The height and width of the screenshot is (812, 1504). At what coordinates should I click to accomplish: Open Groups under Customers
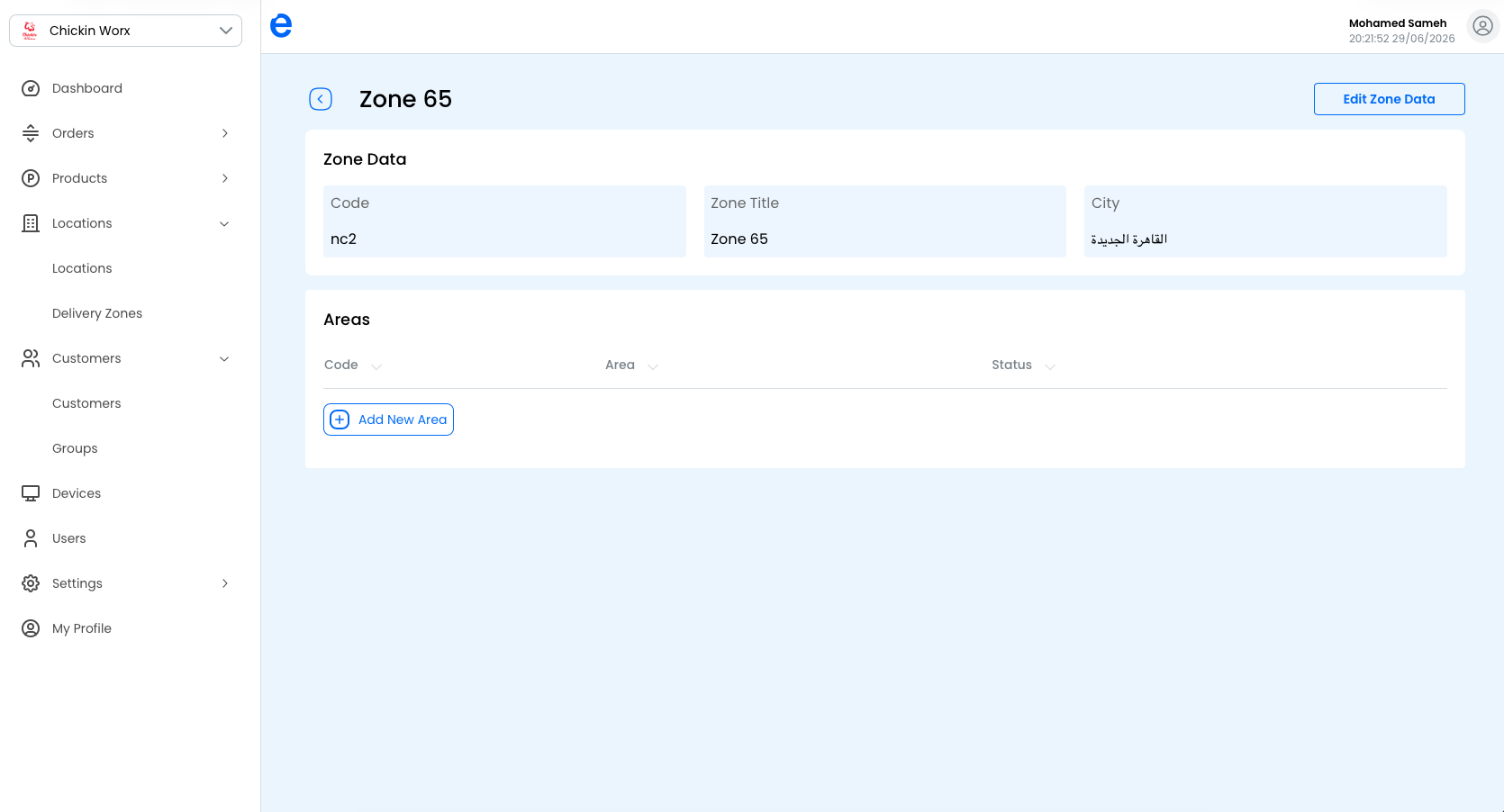tap(75, 448)
